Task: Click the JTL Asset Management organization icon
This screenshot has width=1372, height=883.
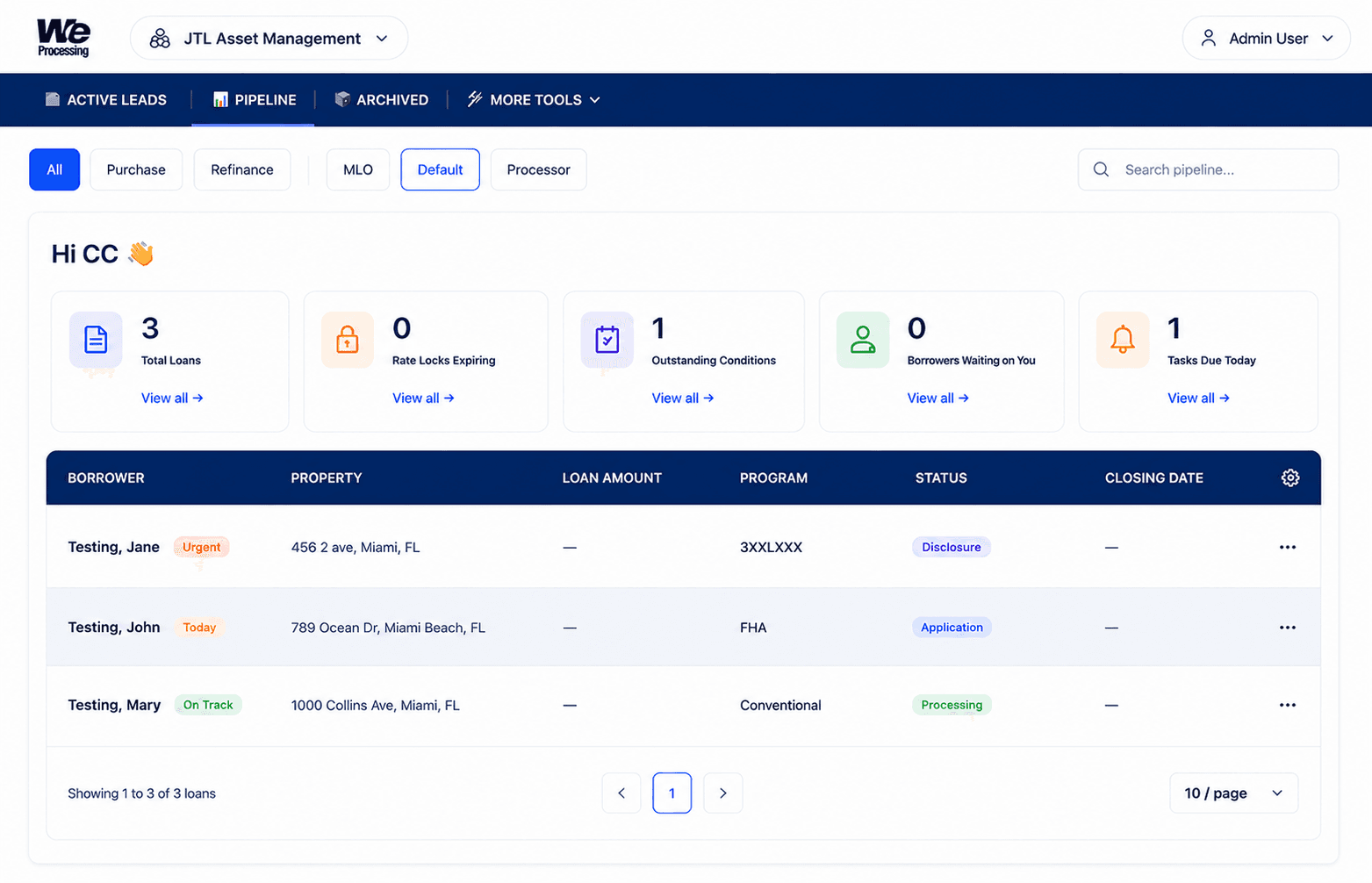Action: point(160,39)
